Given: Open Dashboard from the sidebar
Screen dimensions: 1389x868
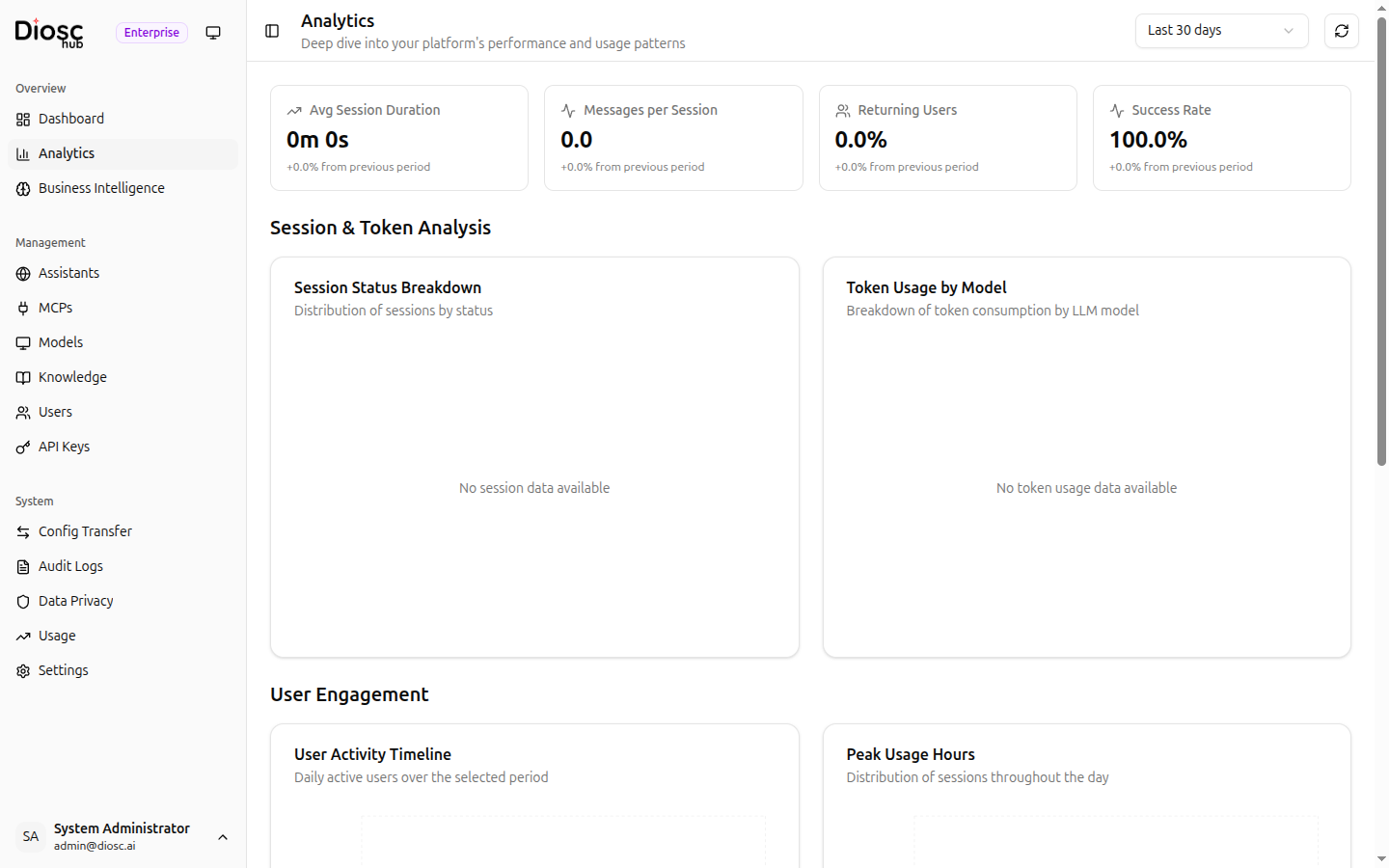Looking at the screenshot, I should pos(123,120).
